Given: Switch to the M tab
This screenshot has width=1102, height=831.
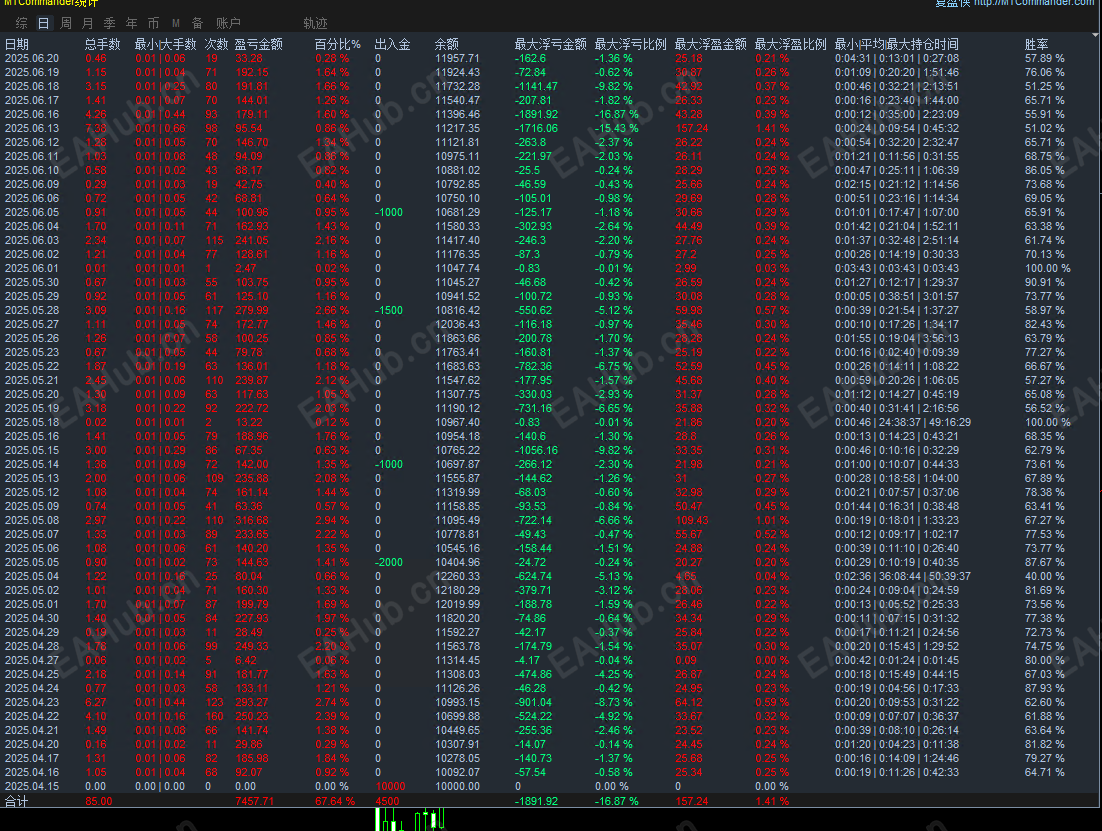Looking at the screenshot, I should tap(176, 23).
